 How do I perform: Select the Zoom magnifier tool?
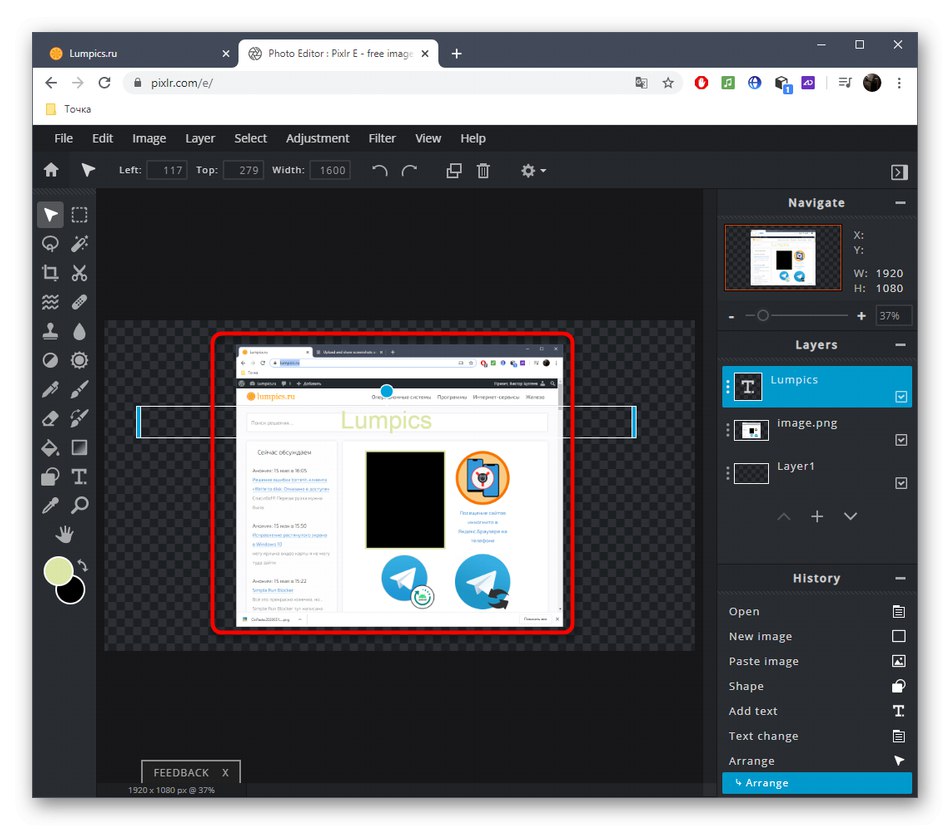79,505
